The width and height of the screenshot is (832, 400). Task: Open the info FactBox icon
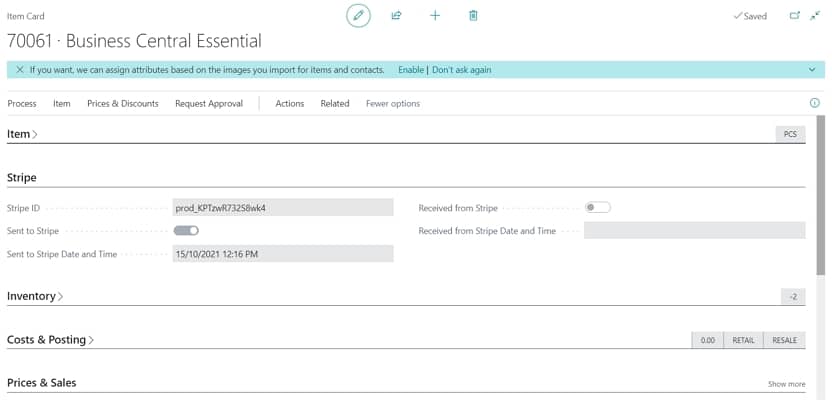click(814, 103)
